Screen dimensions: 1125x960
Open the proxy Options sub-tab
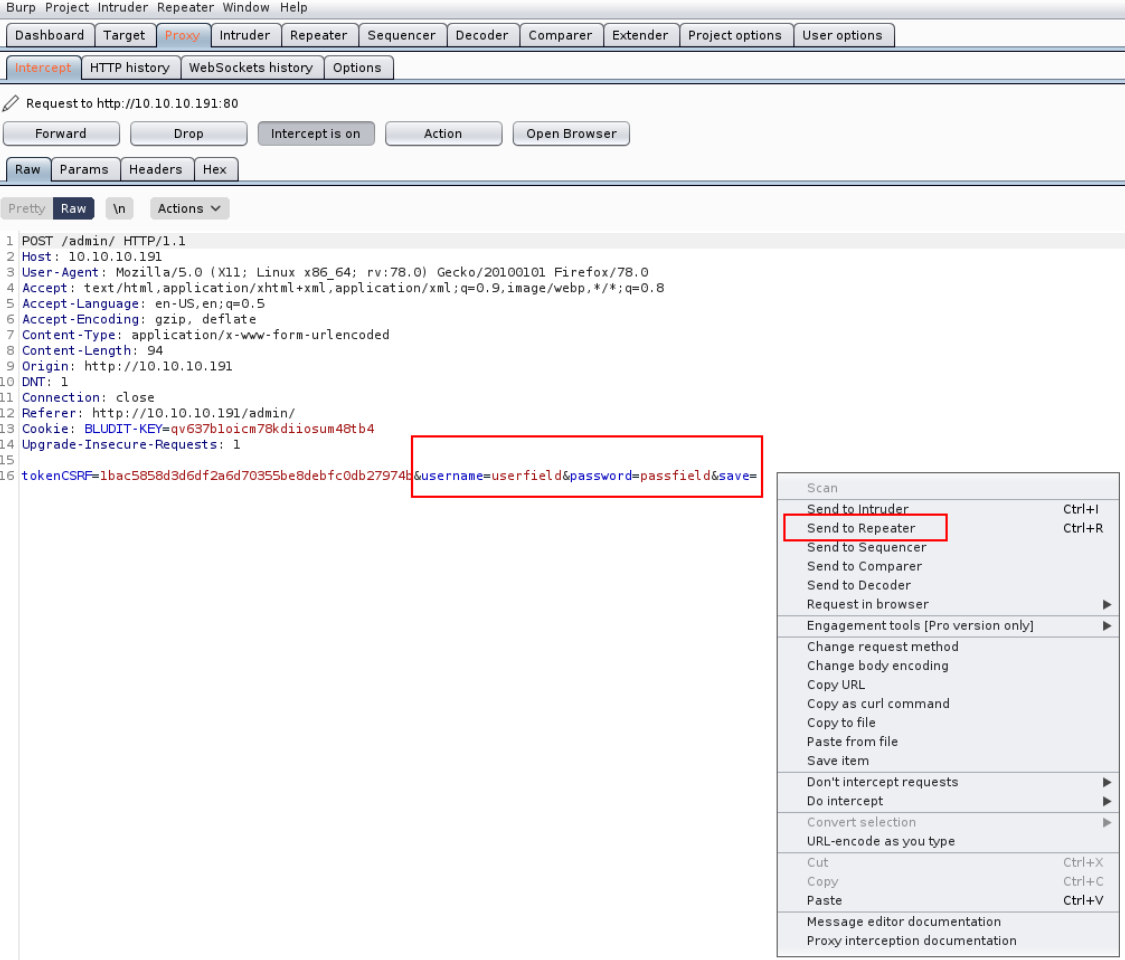tap(357, 67)
